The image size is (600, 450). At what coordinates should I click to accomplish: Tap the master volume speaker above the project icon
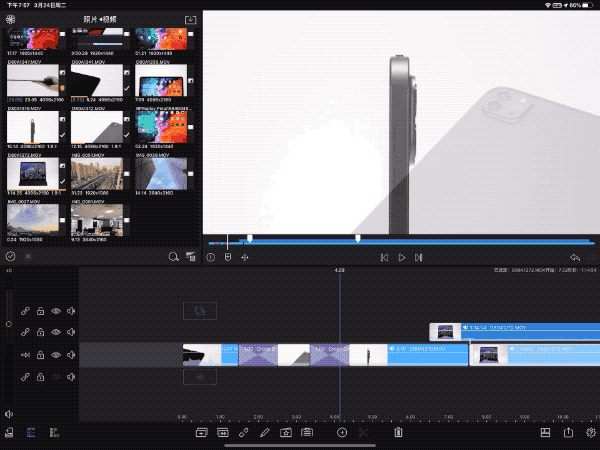coord(9,414)
